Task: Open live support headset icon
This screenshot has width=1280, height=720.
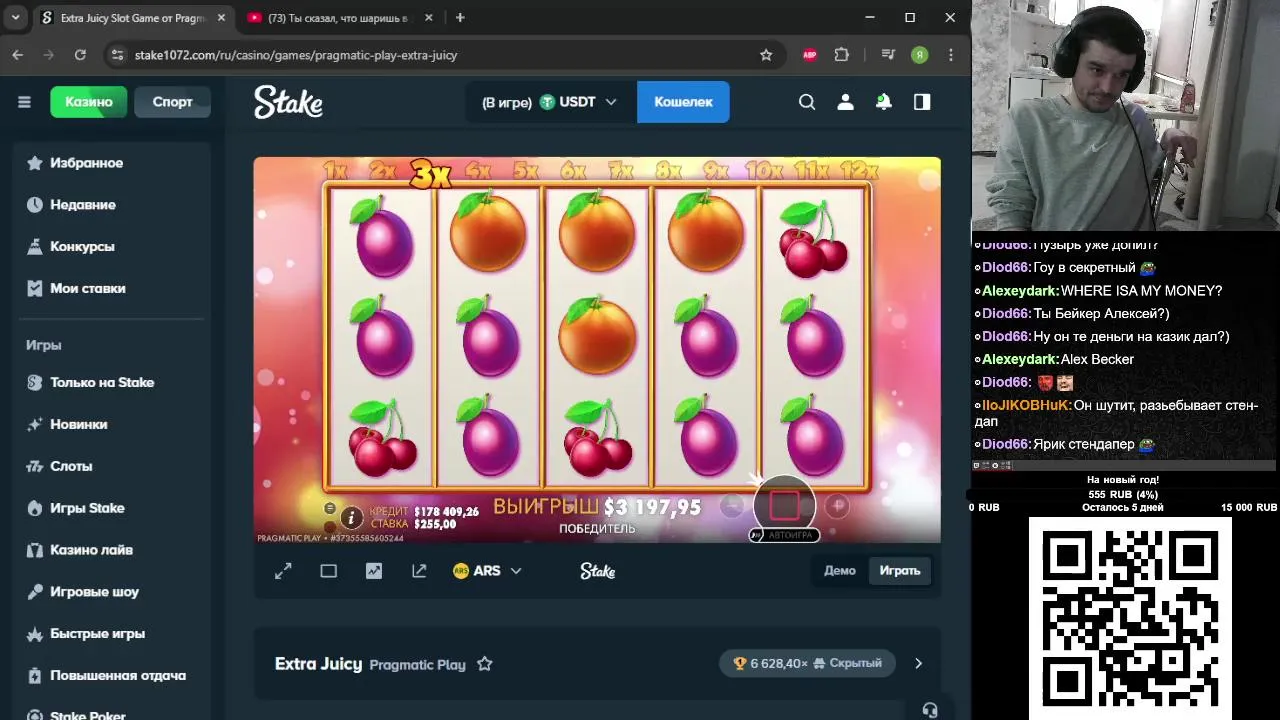Action: point(930,710)
